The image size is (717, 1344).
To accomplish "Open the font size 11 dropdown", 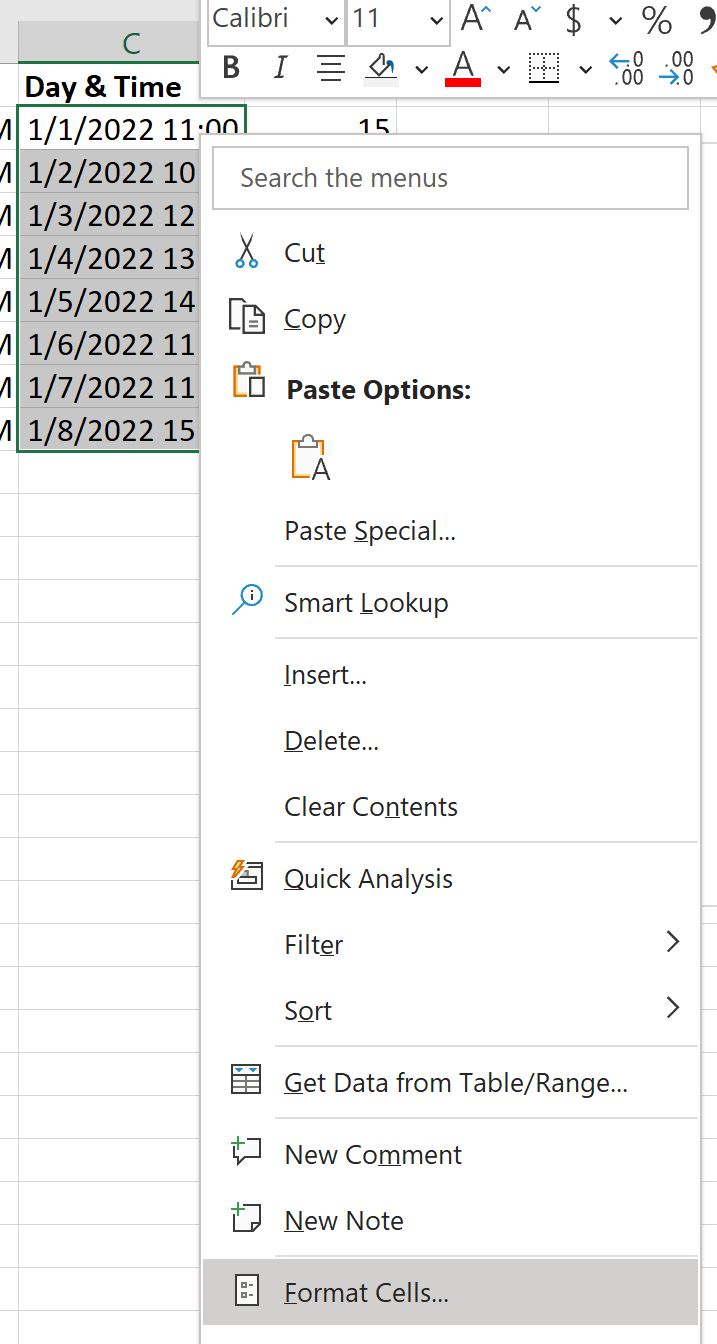I will pyautogui.click(x=397, y=19).
